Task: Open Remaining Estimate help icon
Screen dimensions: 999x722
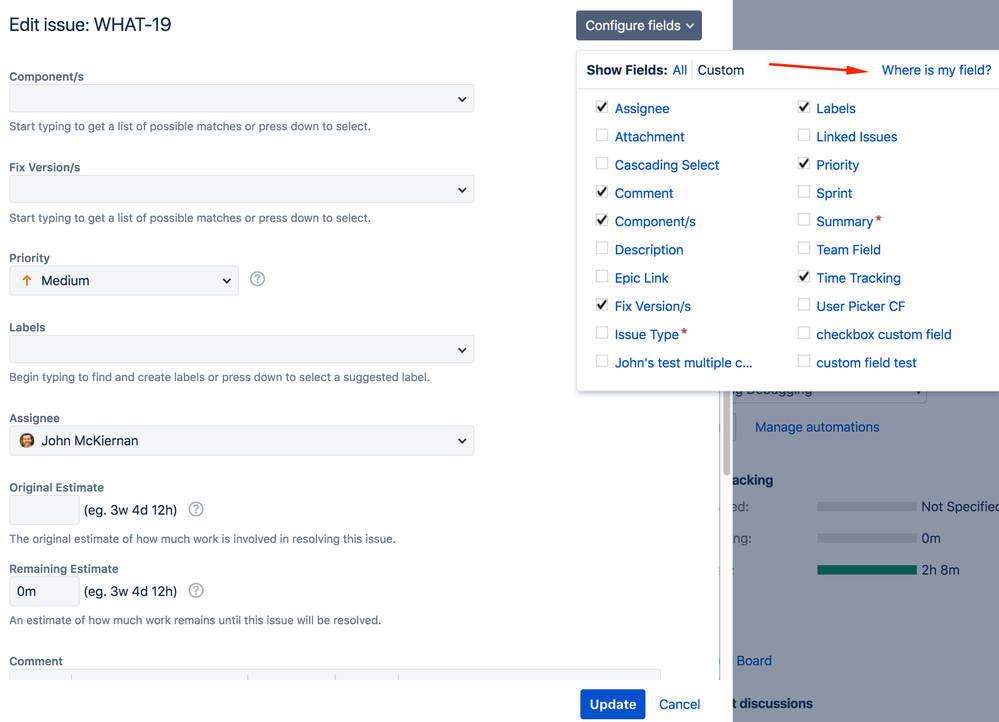Action: tap(196, 591)
